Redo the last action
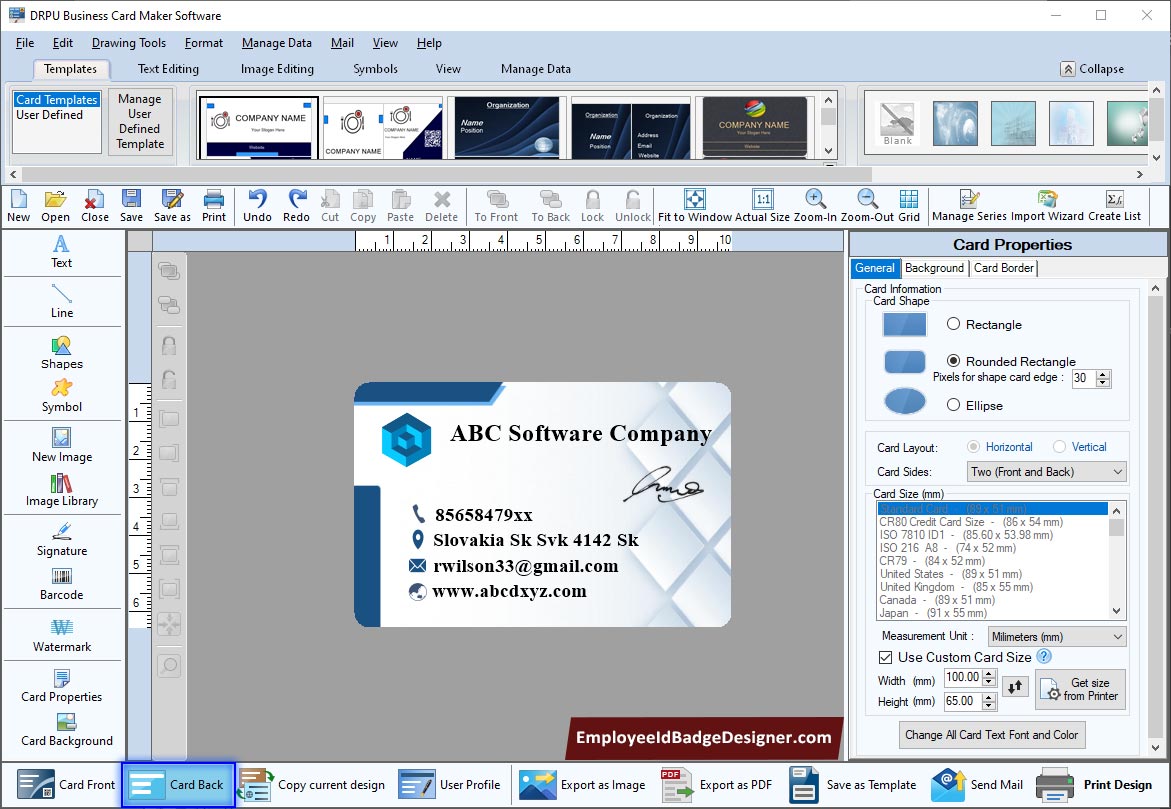Image resolution: width=1171 pixels, height=809 pixels. click(296, 205)
